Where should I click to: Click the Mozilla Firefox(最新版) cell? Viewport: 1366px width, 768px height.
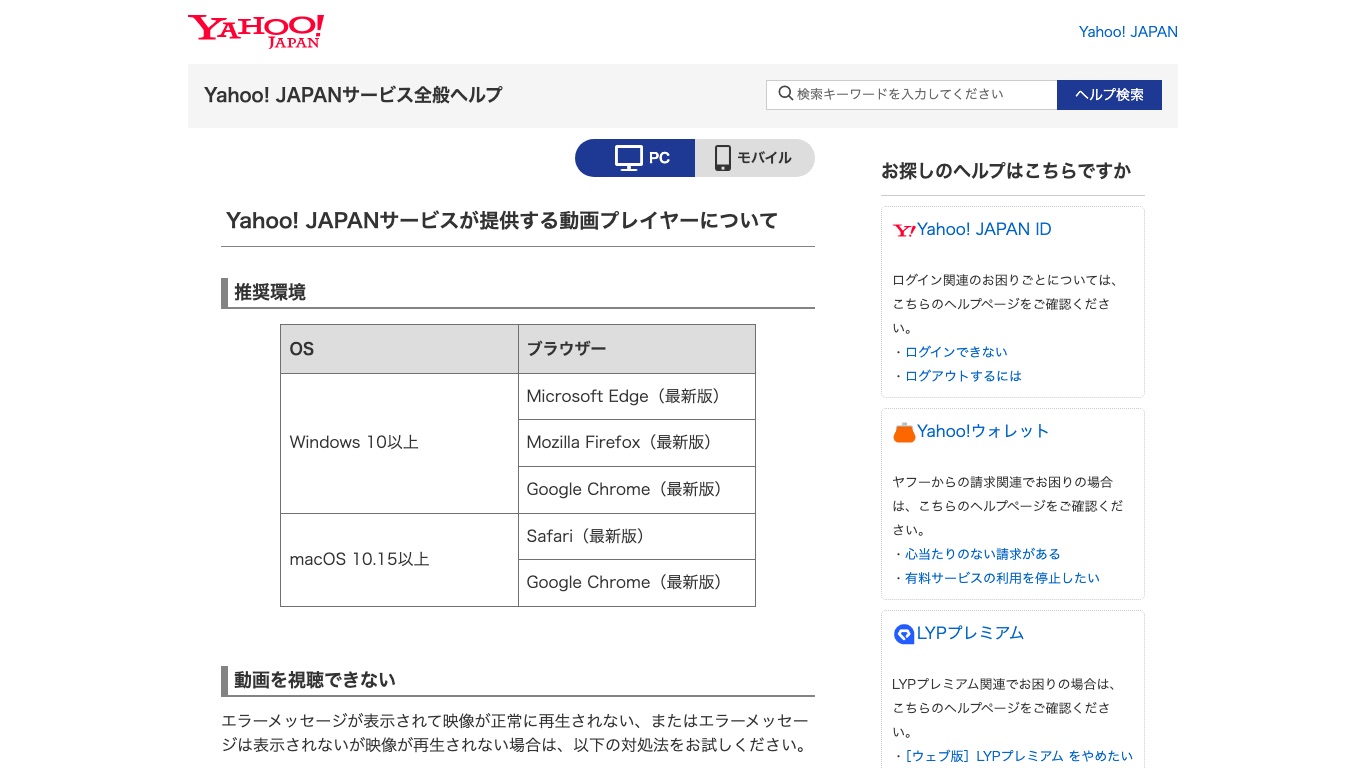(637, 443)
